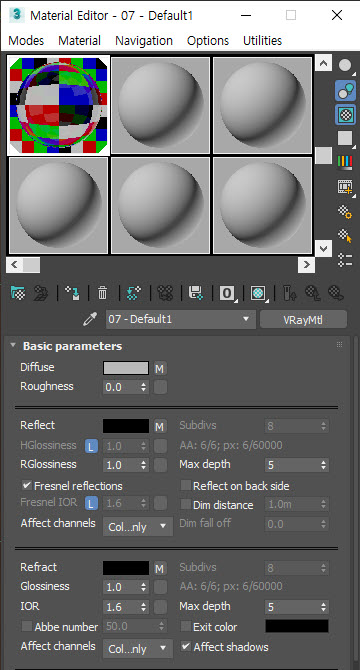Click the Refract Glossiness value field
Viewport: 360px width, 670px height.
pos(121,587)
